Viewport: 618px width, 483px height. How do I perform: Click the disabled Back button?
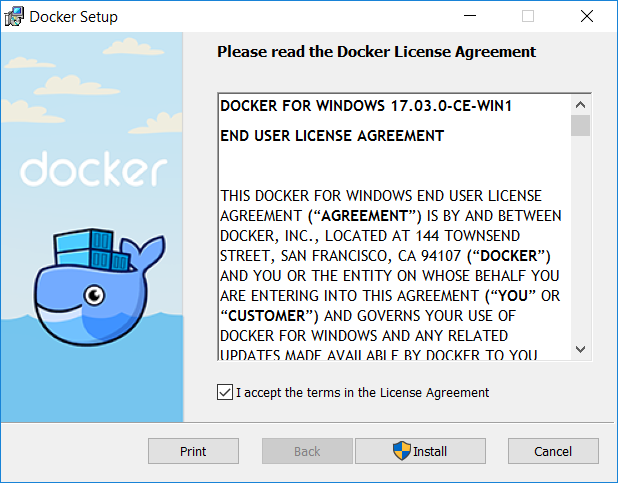point(307,451)
